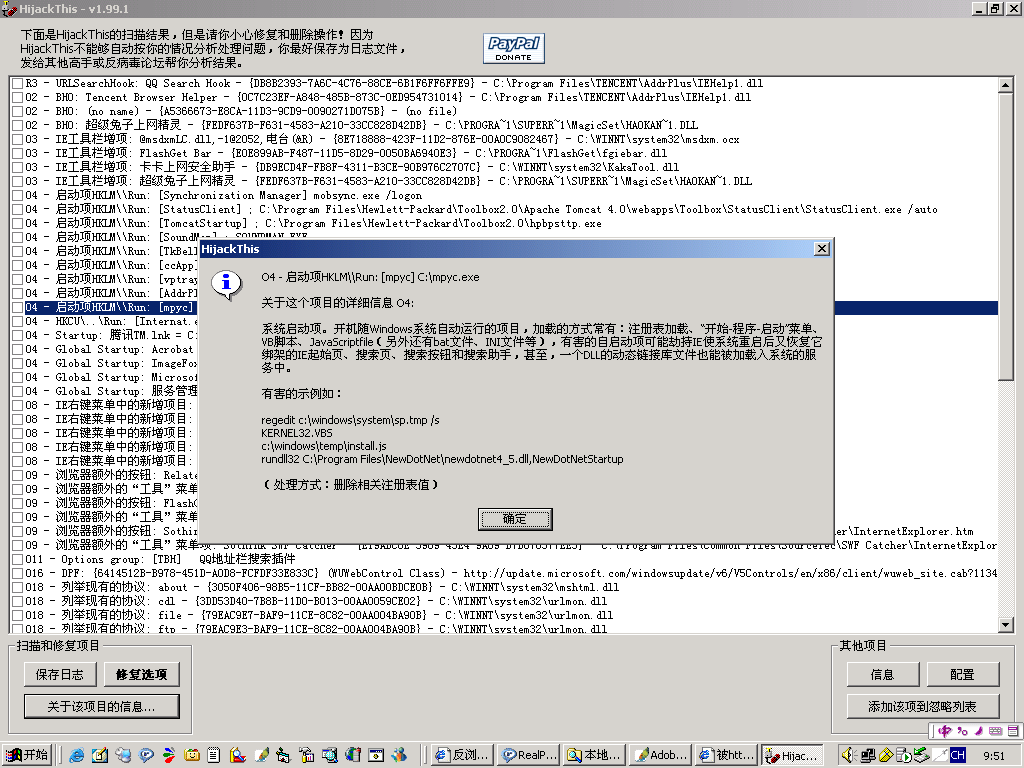Check the O4 StatusClient startup entry
1024x768 pixels.
click(18, 210)
